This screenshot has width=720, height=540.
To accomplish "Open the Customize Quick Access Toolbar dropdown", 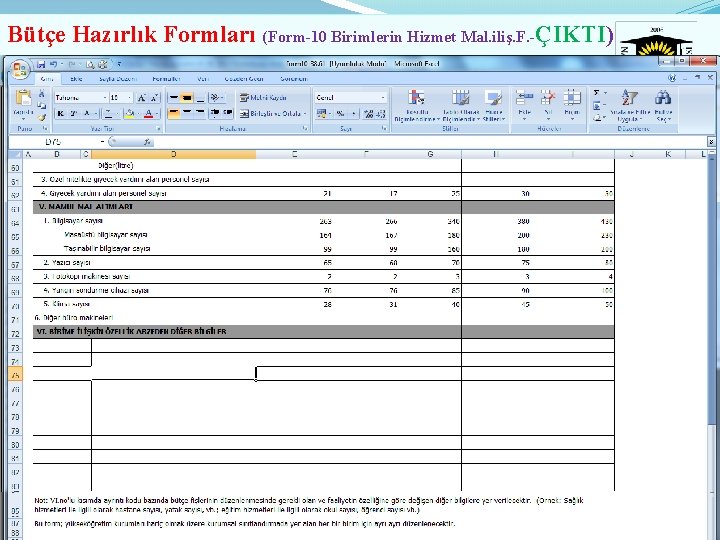I will [119, 64].
